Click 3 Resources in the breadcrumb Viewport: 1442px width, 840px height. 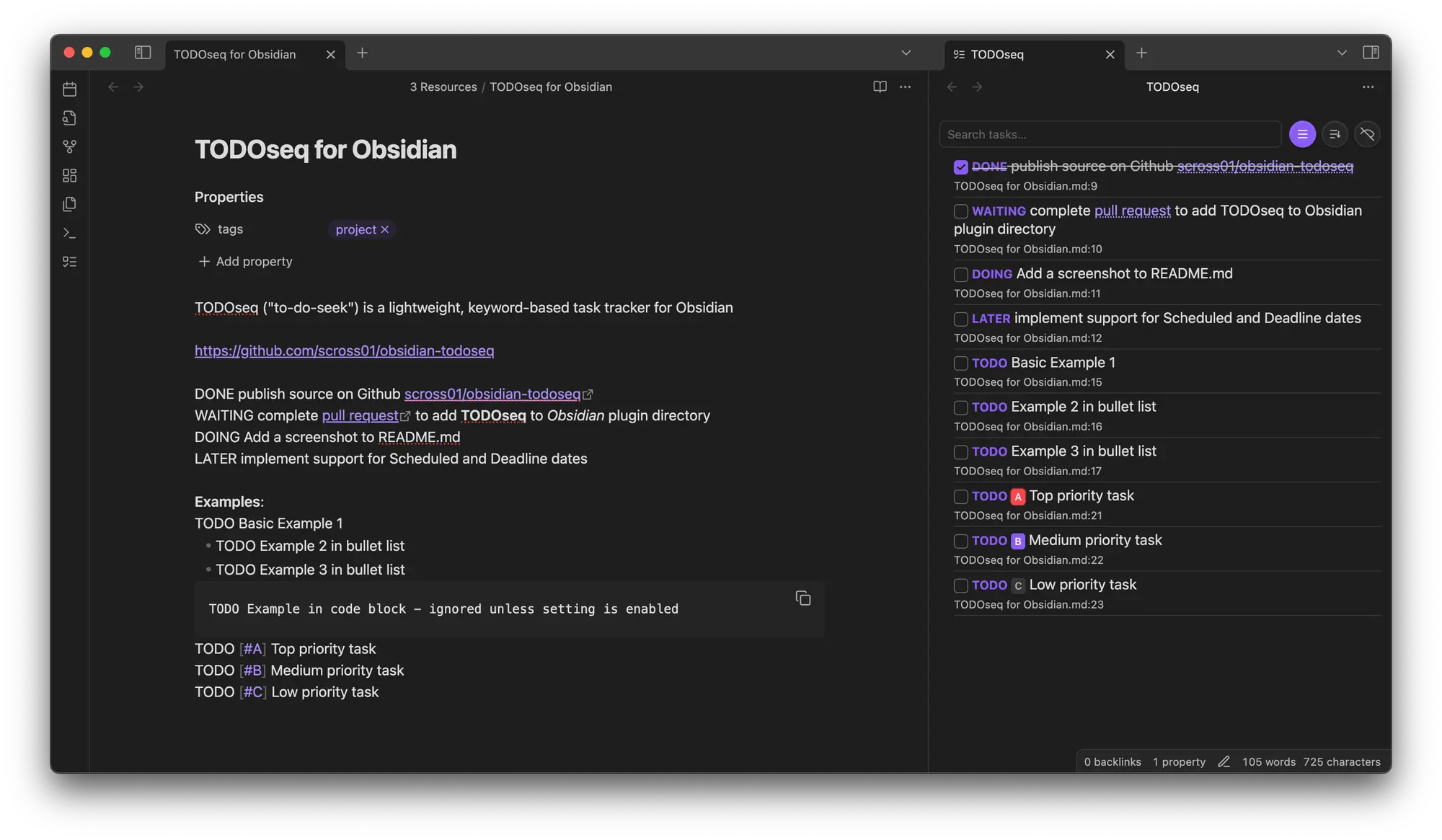(x=443, y=87)
